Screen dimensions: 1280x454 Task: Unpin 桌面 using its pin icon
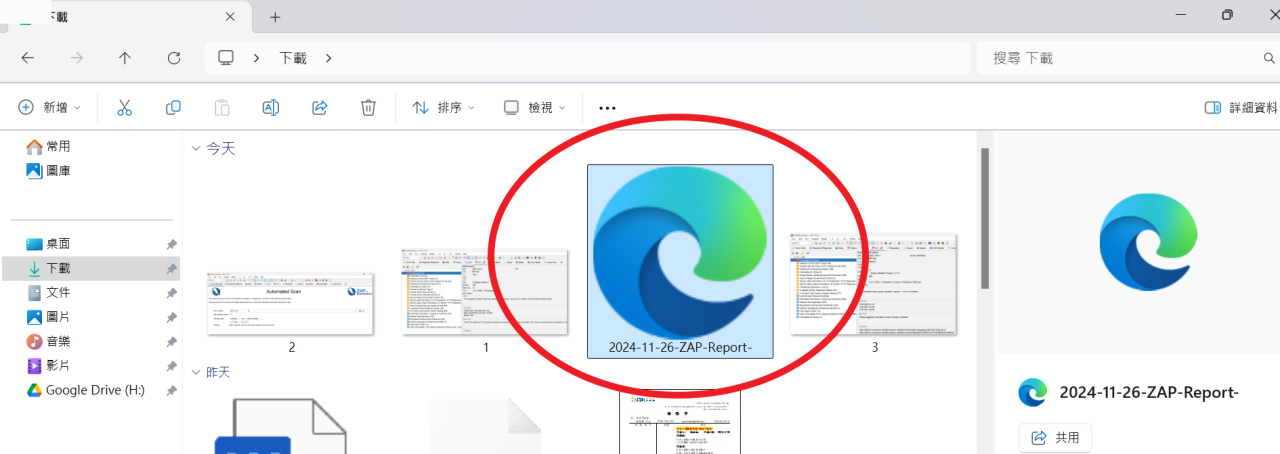(x=171, y=244)
